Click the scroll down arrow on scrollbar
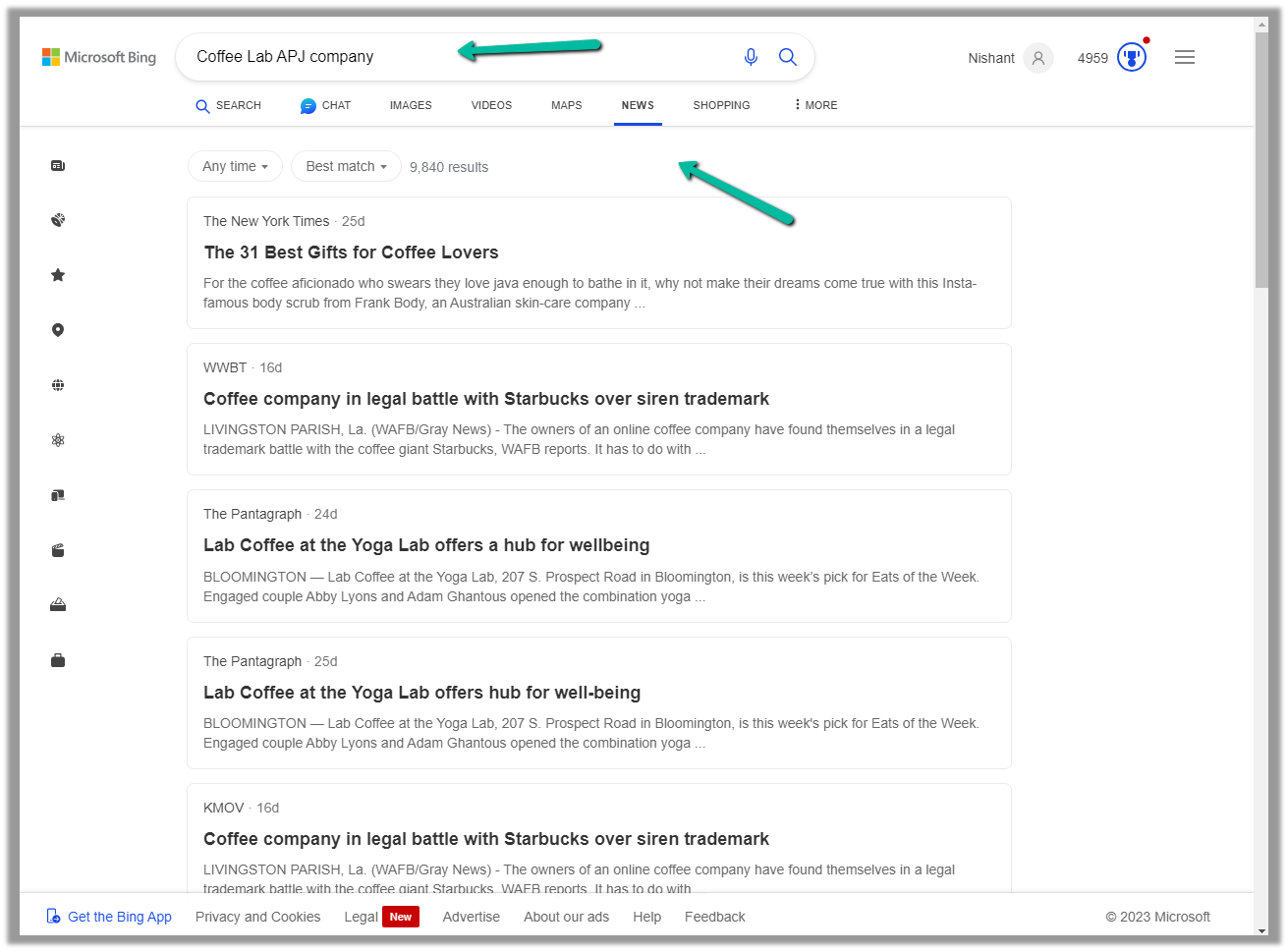Screen dimensions: 1288x952 click(1261, 930)
